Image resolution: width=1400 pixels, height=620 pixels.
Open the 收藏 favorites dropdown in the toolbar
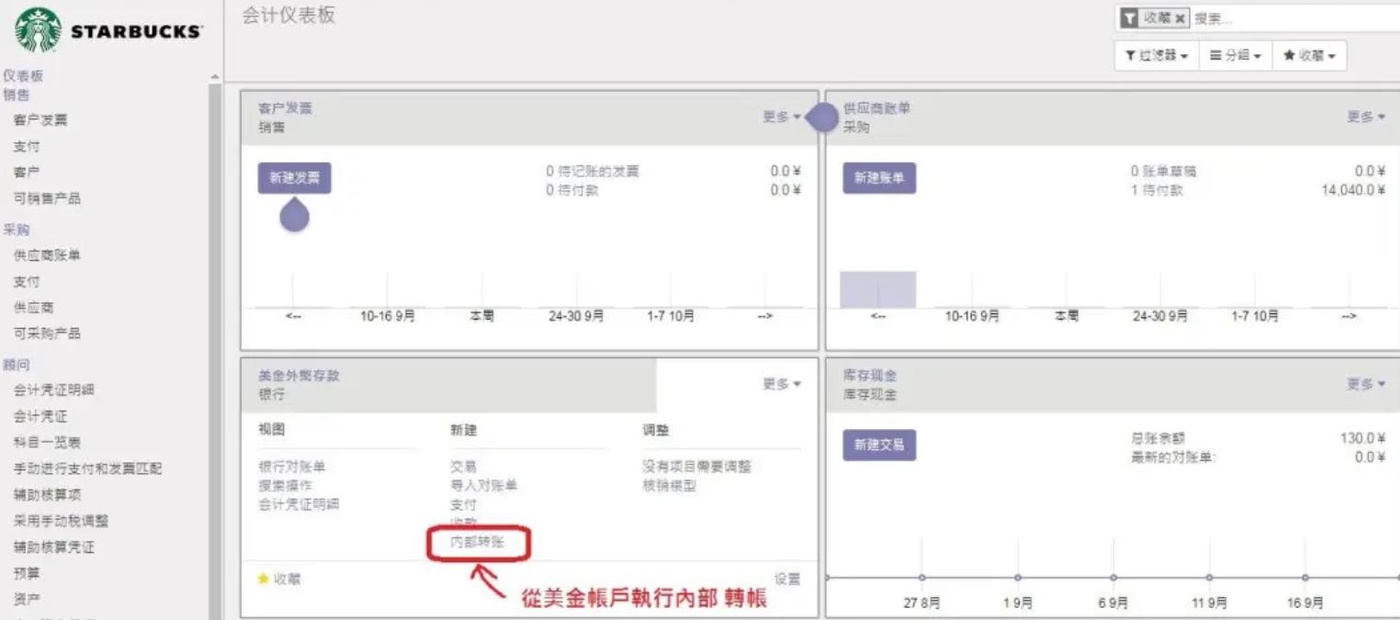(1309, 56)
